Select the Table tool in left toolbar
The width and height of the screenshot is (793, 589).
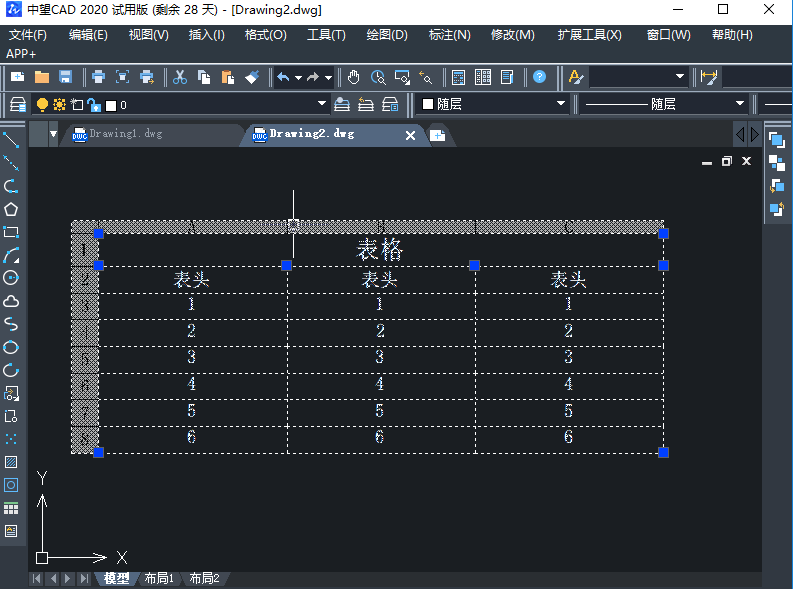(x=11, y=508)
